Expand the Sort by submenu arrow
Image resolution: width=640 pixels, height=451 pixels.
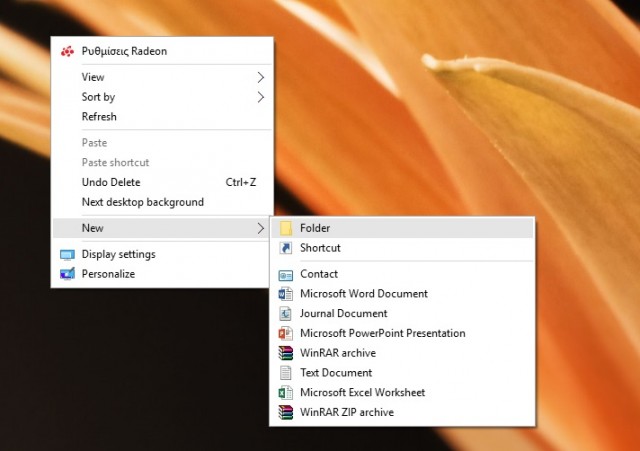261,97
